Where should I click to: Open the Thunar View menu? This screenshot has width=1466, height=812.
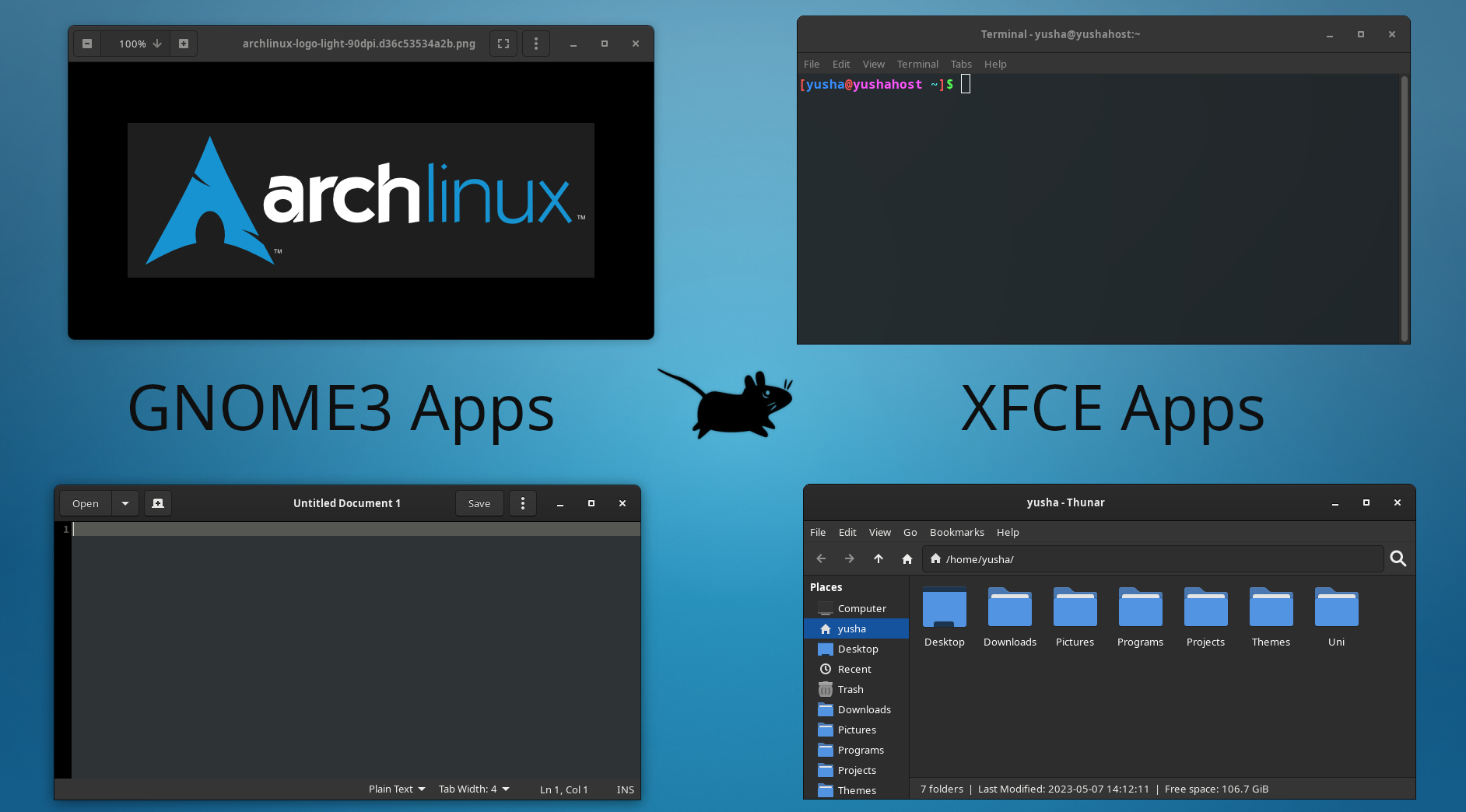(x=880, y=532)
